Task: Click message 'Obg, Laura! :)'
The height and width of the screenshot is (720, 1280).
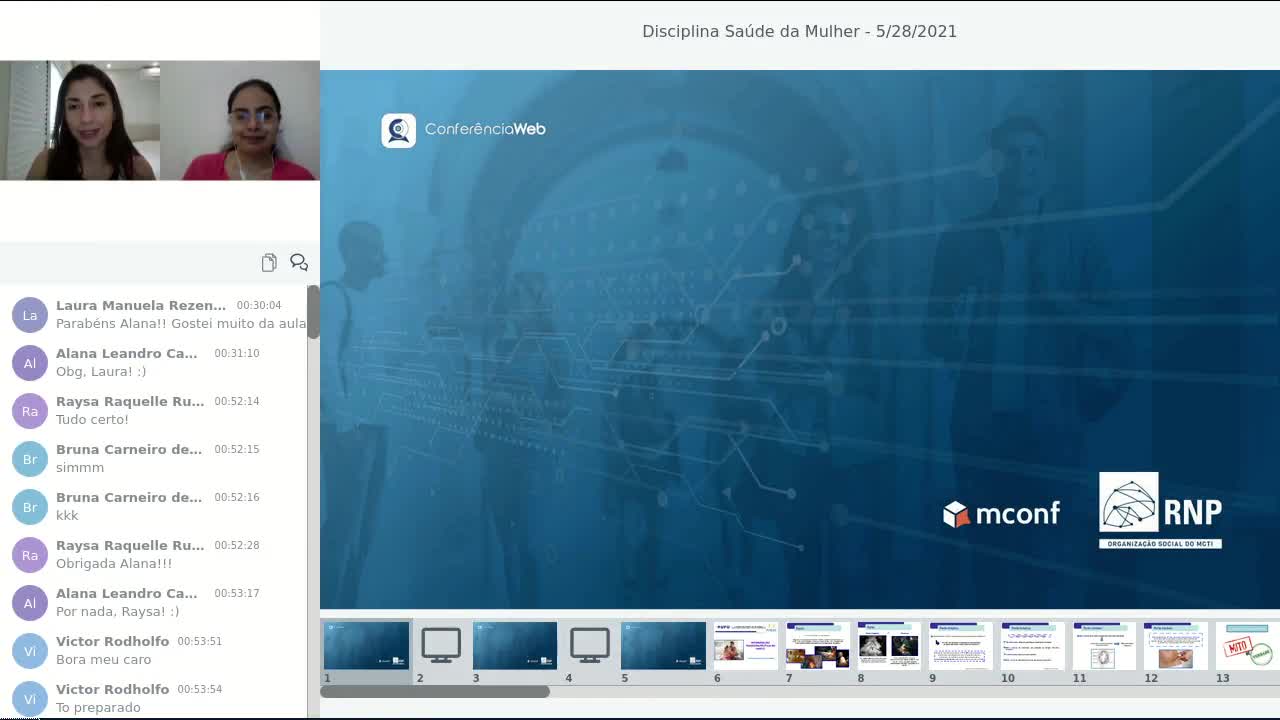Action: [x=101, y=372]
